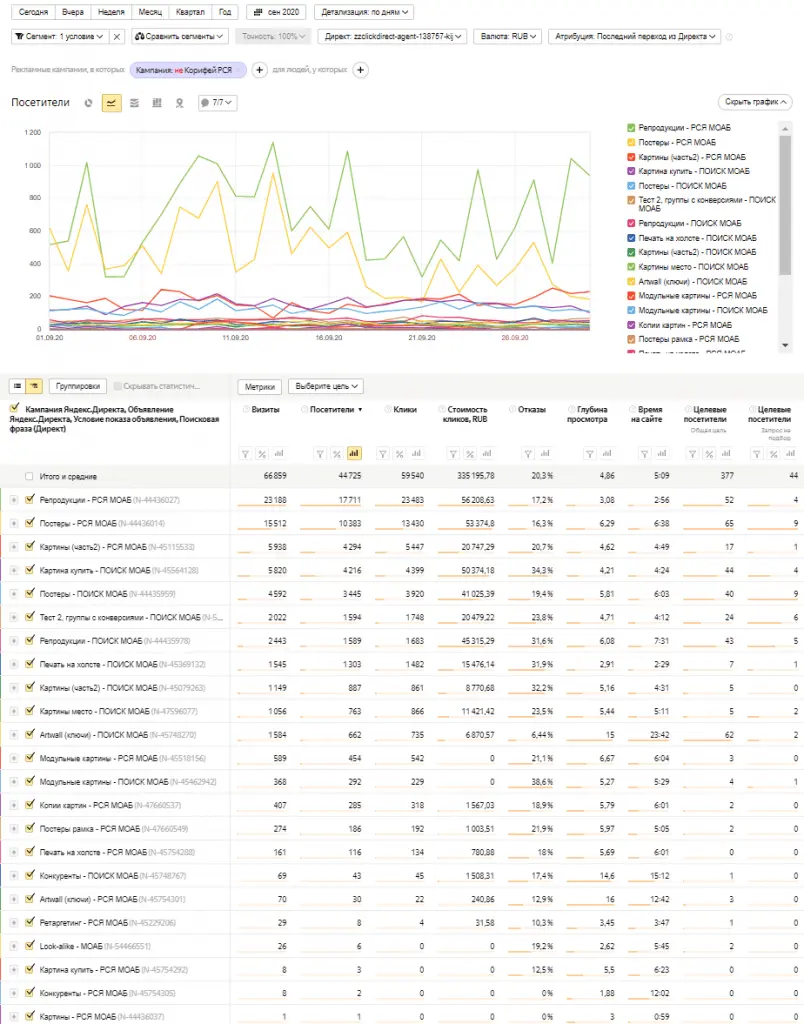The height and width of the screenshot is (1024, 804).
Task: Add campaign condition with plus button
Action: pyautogui.click(x=259, y=70)
